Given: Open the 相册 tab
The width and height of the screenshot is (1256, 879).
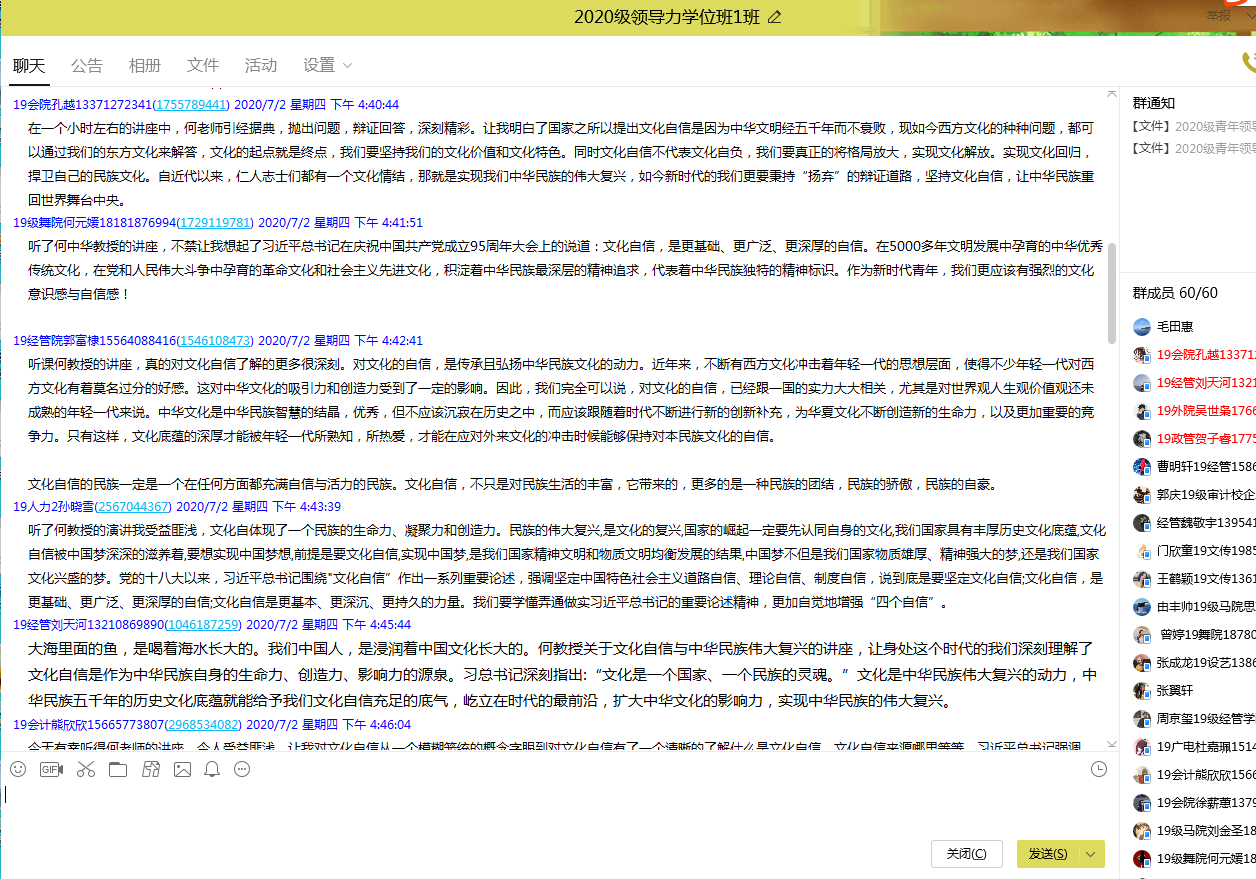Looking at the screenshot, I should pos(145,65).
